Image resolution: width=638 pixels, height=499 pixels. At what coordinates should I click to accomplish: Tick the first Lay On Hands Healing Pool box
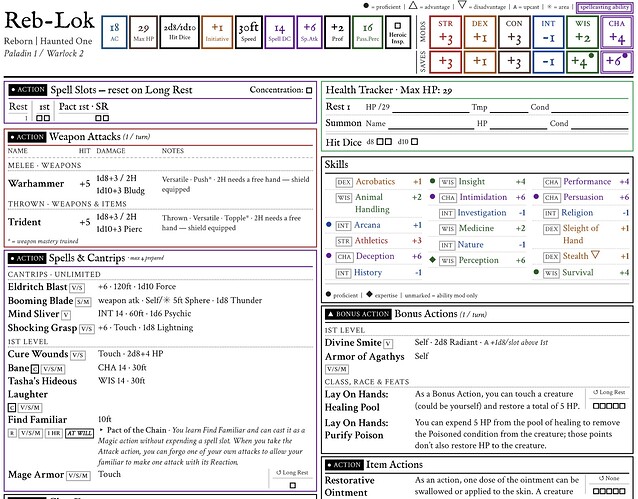click(x=596, y=406)
